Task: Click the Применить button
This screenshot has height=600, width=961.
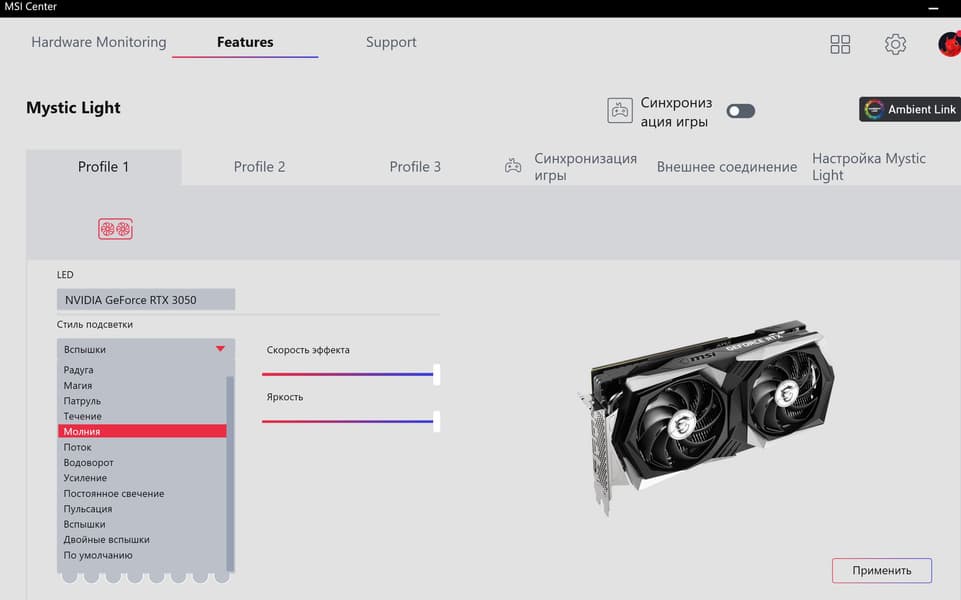Action: [882, 571]
